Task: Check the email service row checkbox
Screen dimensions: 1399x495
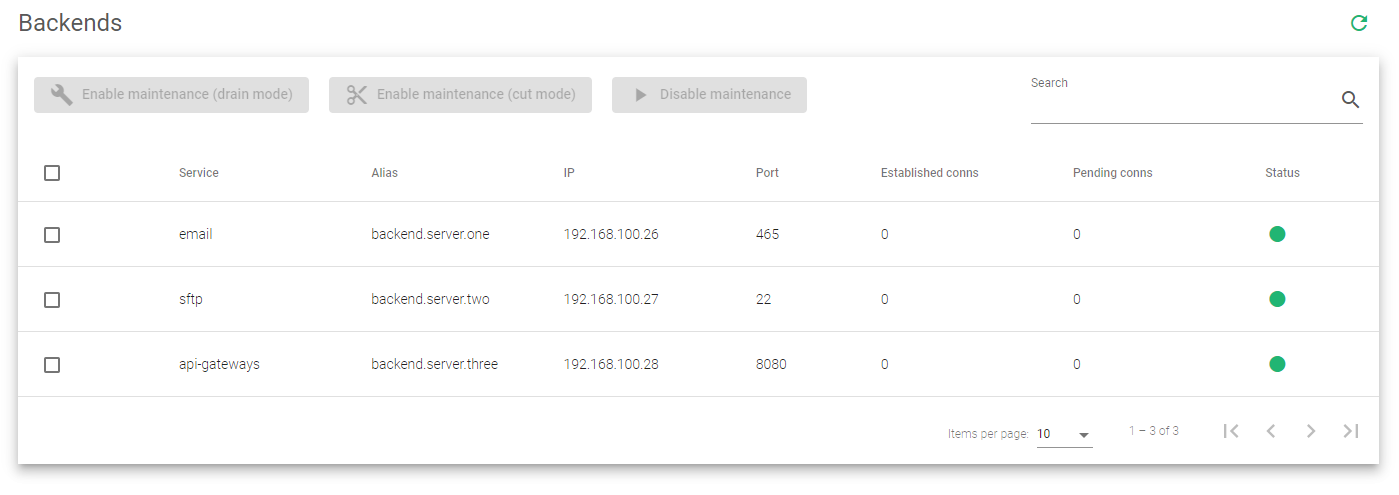Action: [52, 235]
